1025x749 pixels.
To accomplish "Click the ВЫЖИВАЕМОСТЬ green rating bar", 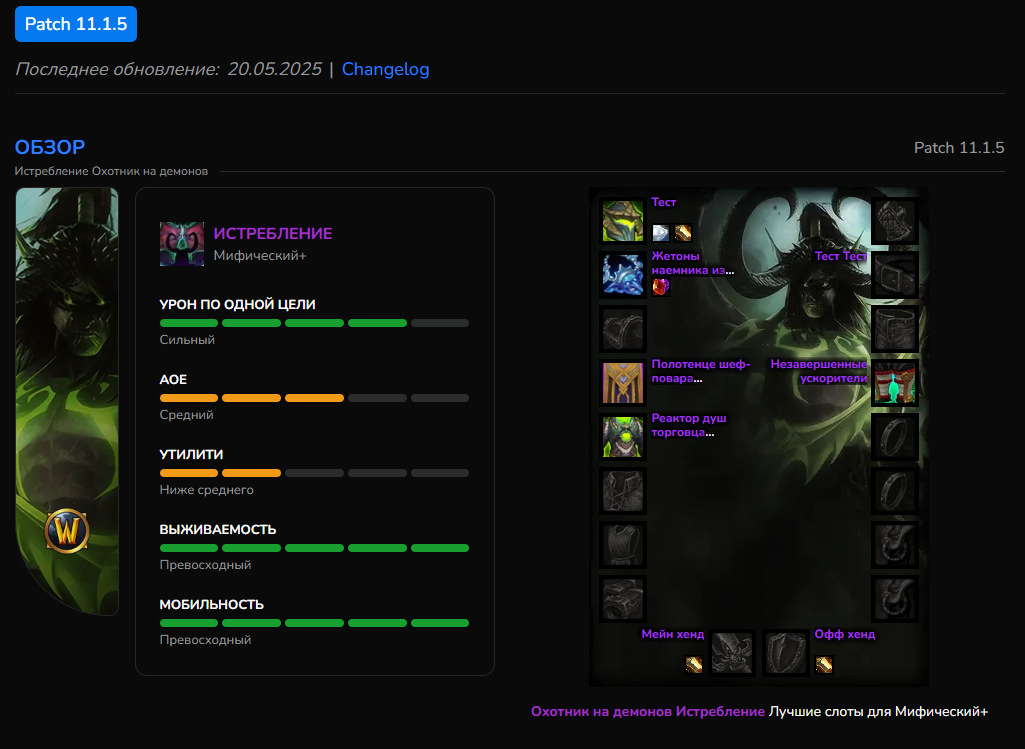I will click(x=314, y=548).
